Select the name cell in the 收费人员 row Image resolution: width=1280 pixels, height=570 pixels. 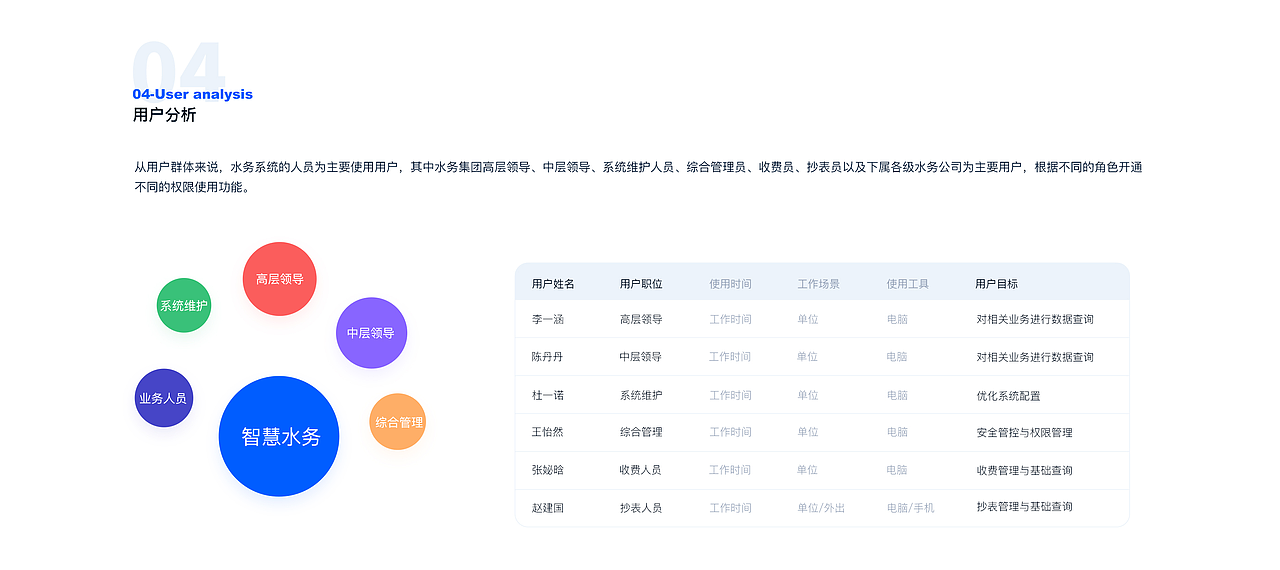[x=548, y=470]
